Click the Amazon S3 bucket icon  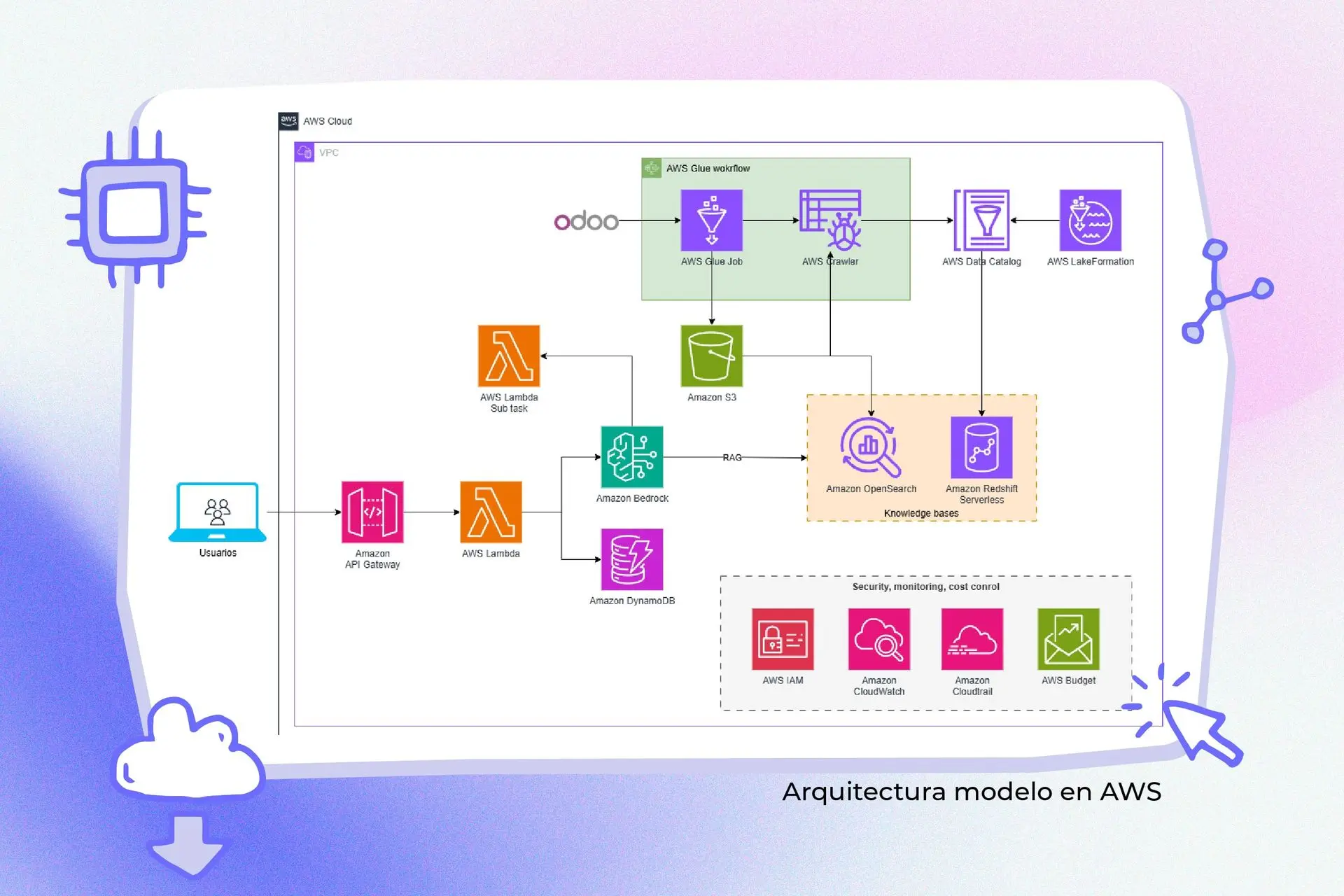tap(711, 356)
